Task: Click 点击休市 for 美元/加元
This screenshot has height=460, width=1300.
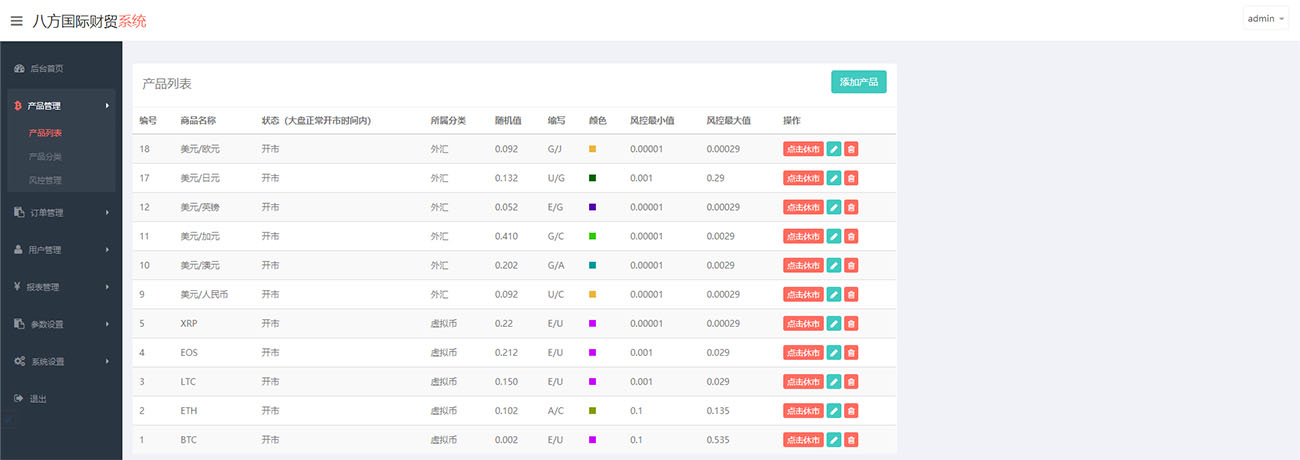Action: [803, 236]
